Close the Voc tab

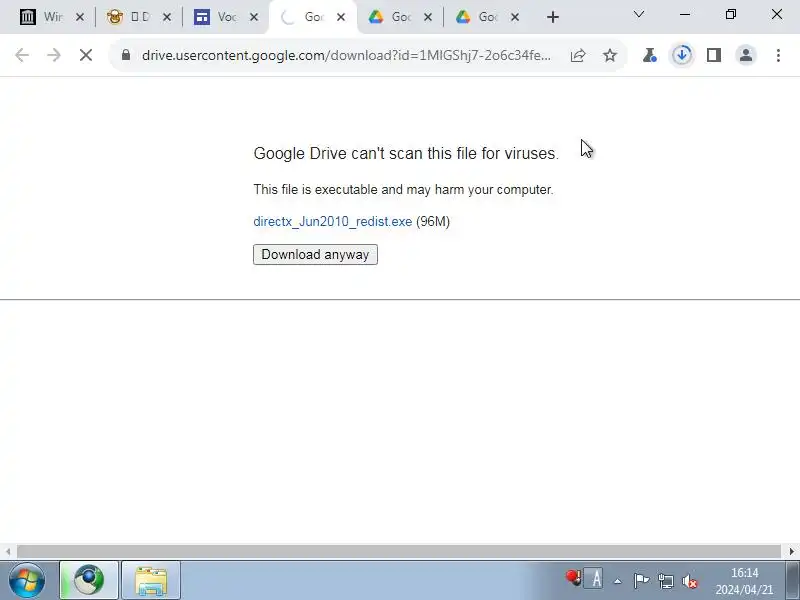[x=254, y=17]
